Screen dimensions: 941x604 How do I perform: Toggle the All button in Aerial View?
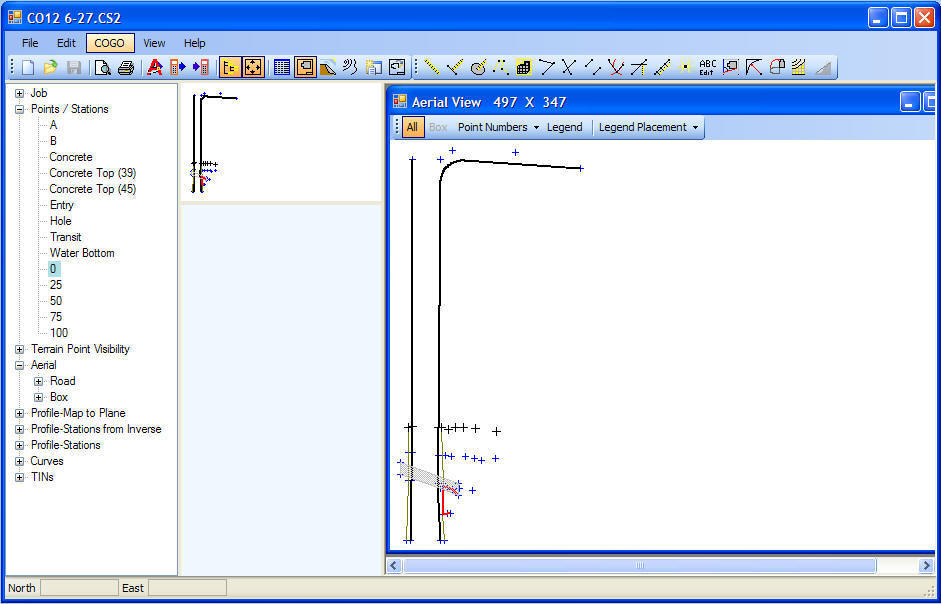(x=412, y=127)
